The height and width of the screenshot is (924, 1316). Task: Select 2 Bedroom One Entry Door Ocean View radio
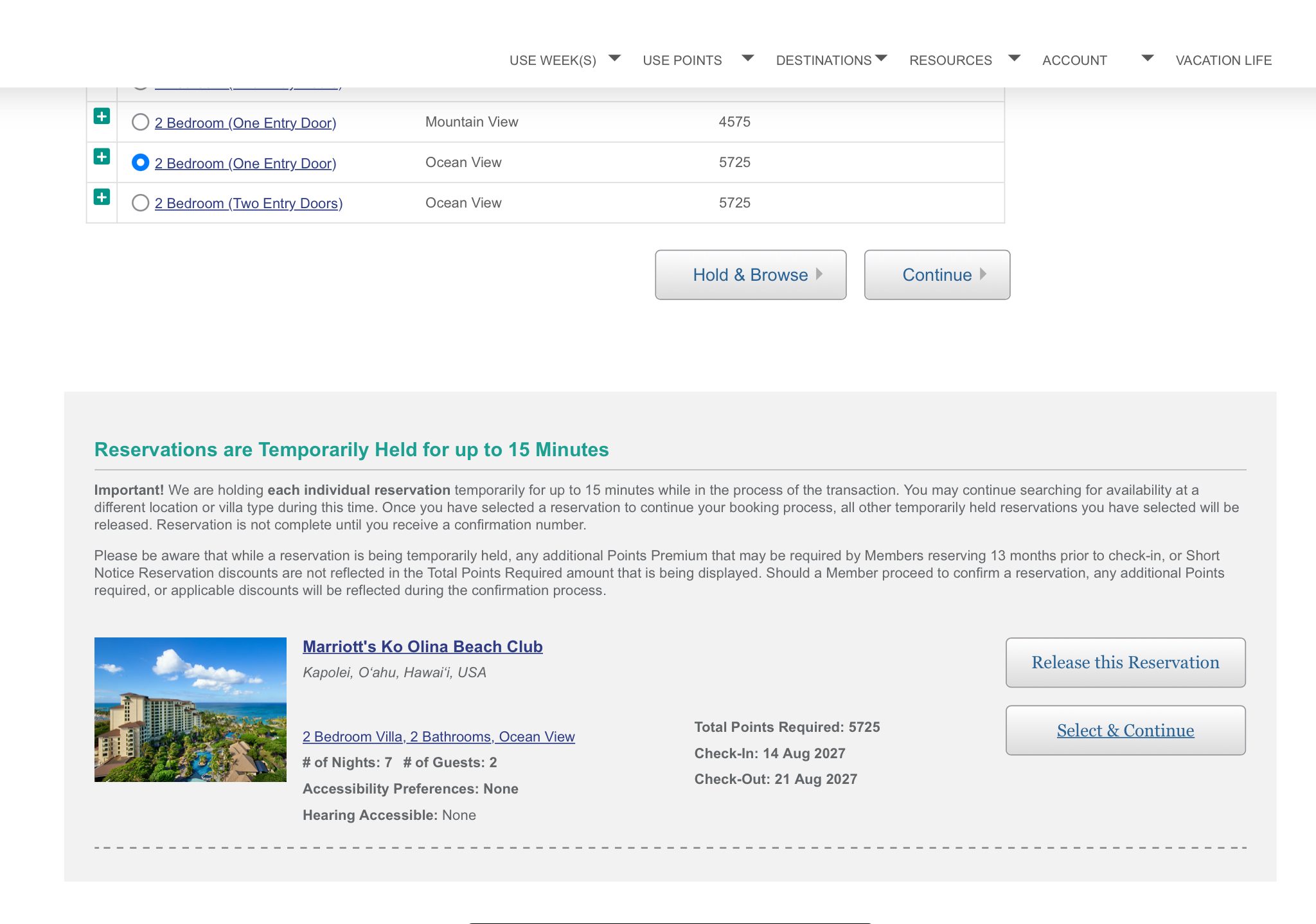(x=140, y=163)
